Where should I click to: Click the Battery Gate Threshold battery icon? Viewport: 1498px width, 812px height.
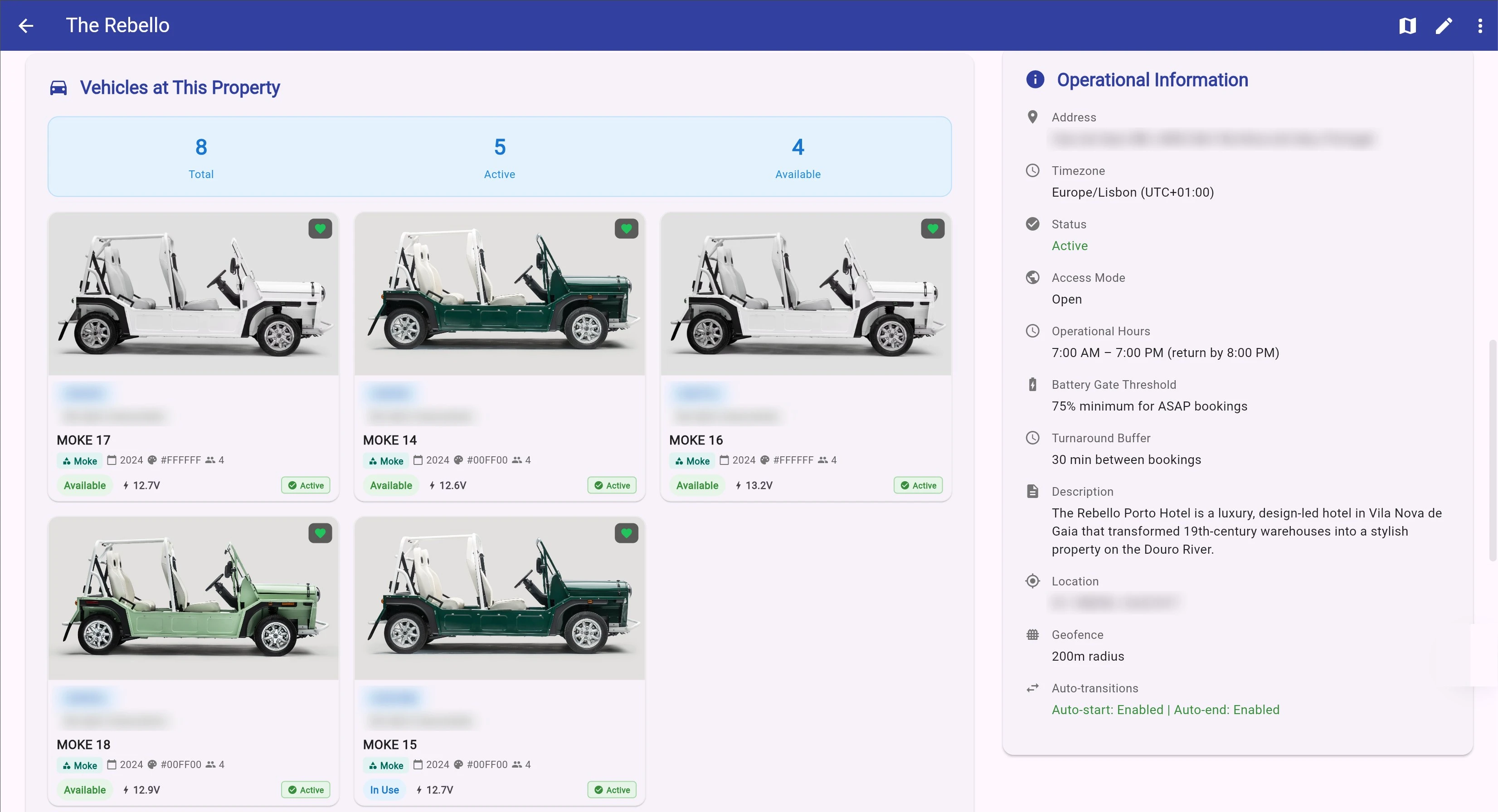(1033, 384)
